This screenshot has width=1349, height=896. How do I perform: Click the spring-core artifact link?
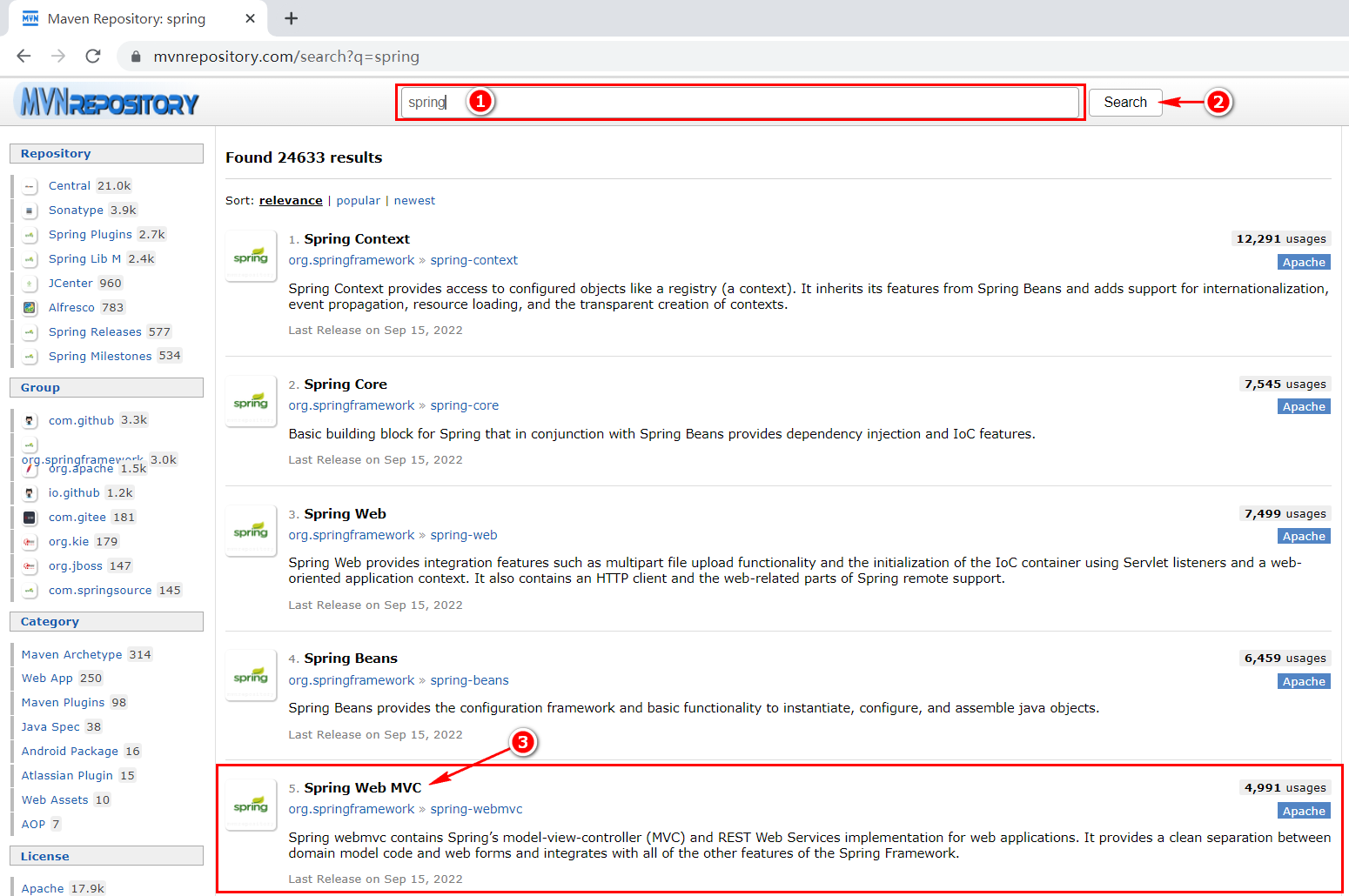point(465,405)
